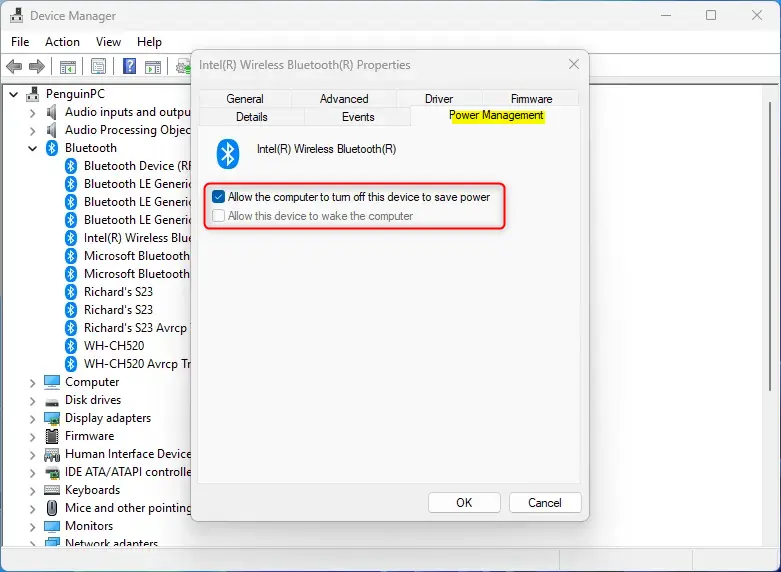Collapse the PenguinPC root node
The height and width of the screenshot is (572, 781).
click(13, 94)
